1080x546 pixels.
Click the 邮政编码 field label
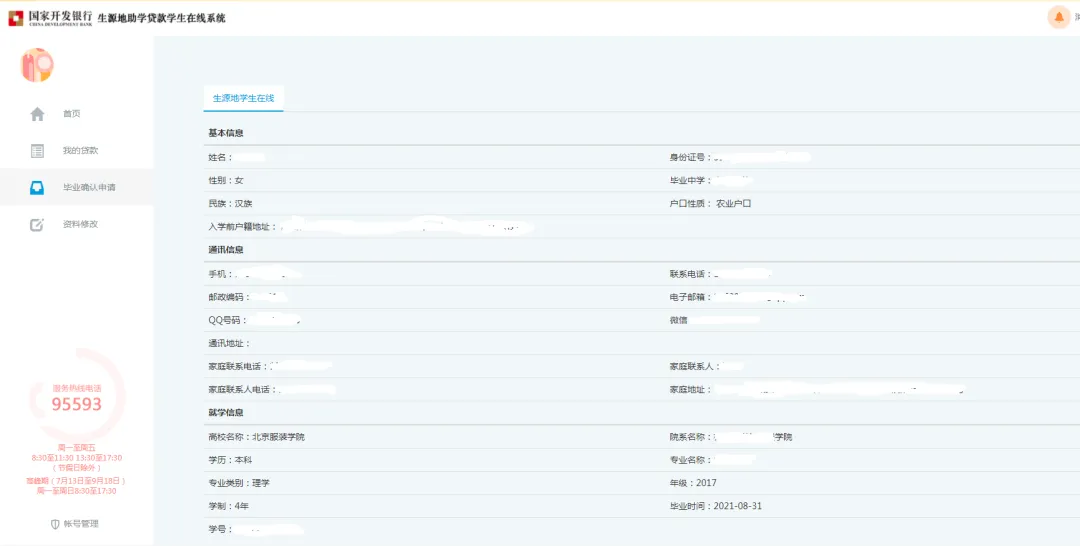[x=229, y=297]
